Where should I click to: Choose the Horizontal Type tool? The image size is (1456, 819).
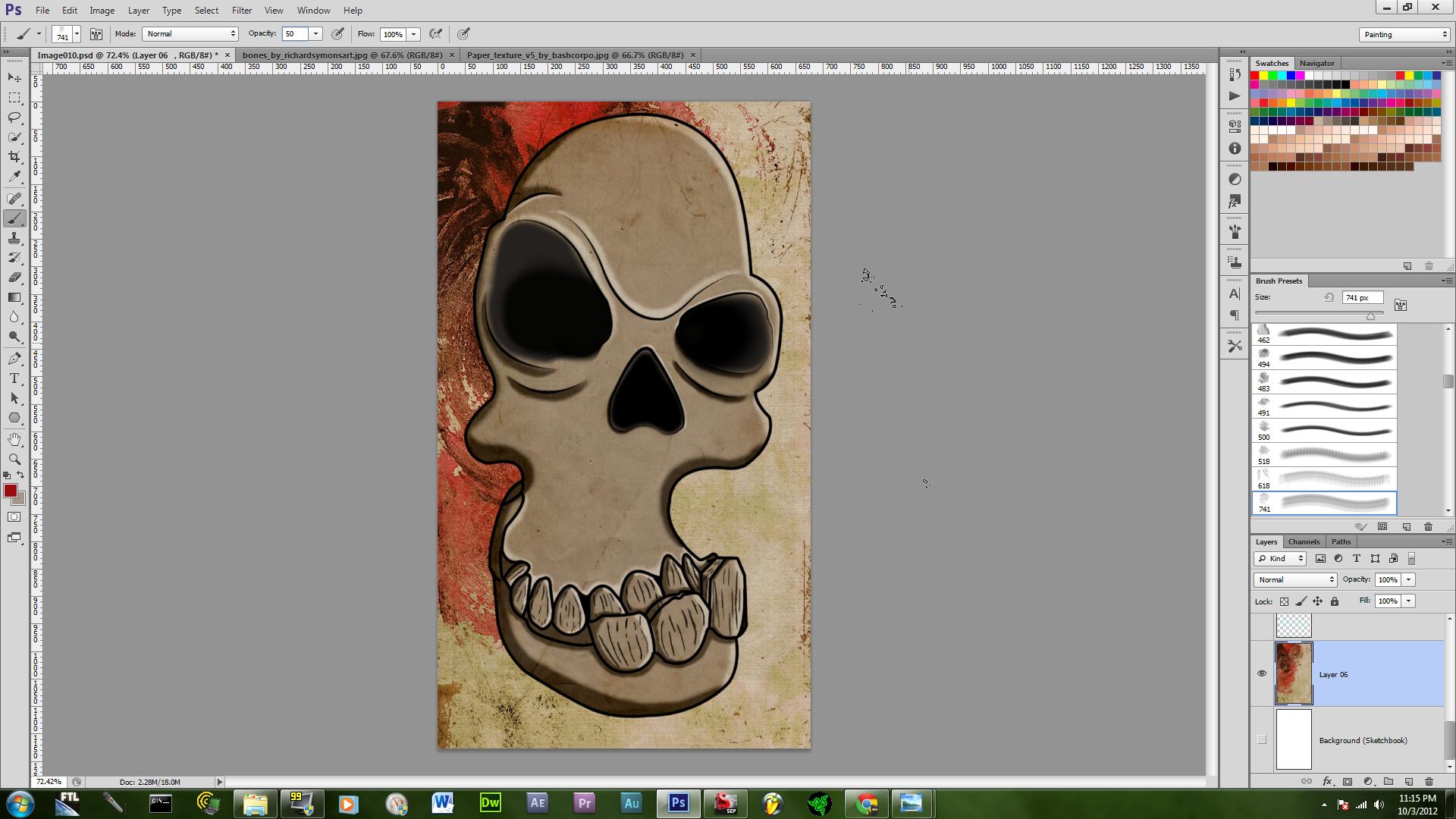pos(14,378)
